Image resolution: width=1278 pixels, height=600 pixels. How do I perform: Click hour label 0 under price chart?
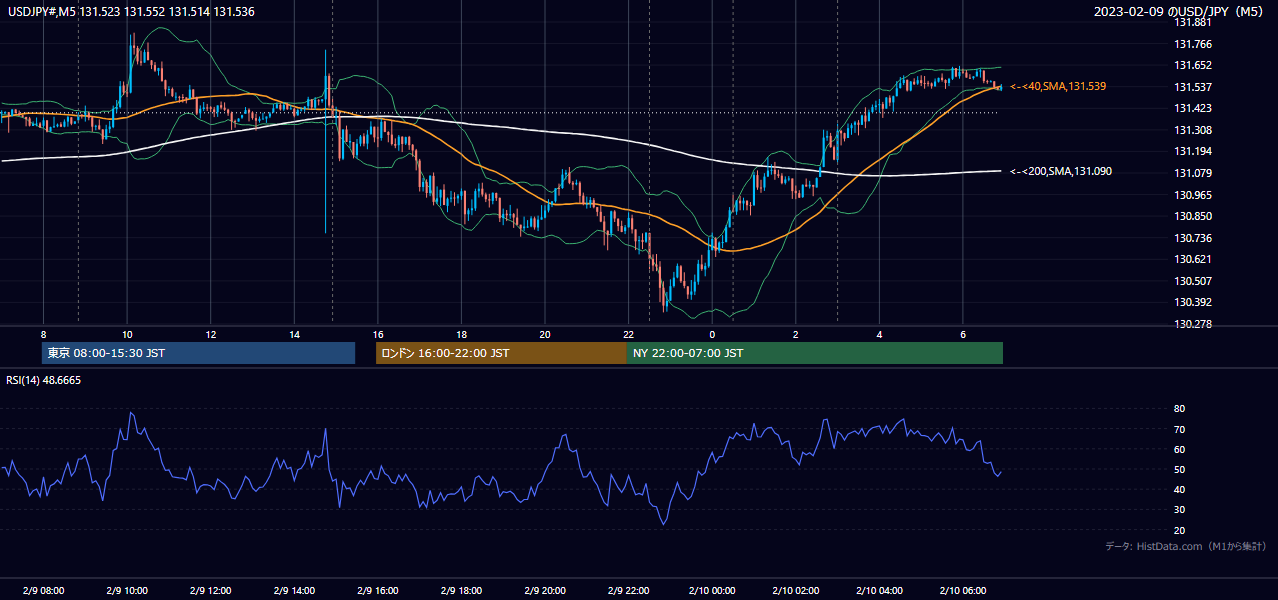coord(712,334)
